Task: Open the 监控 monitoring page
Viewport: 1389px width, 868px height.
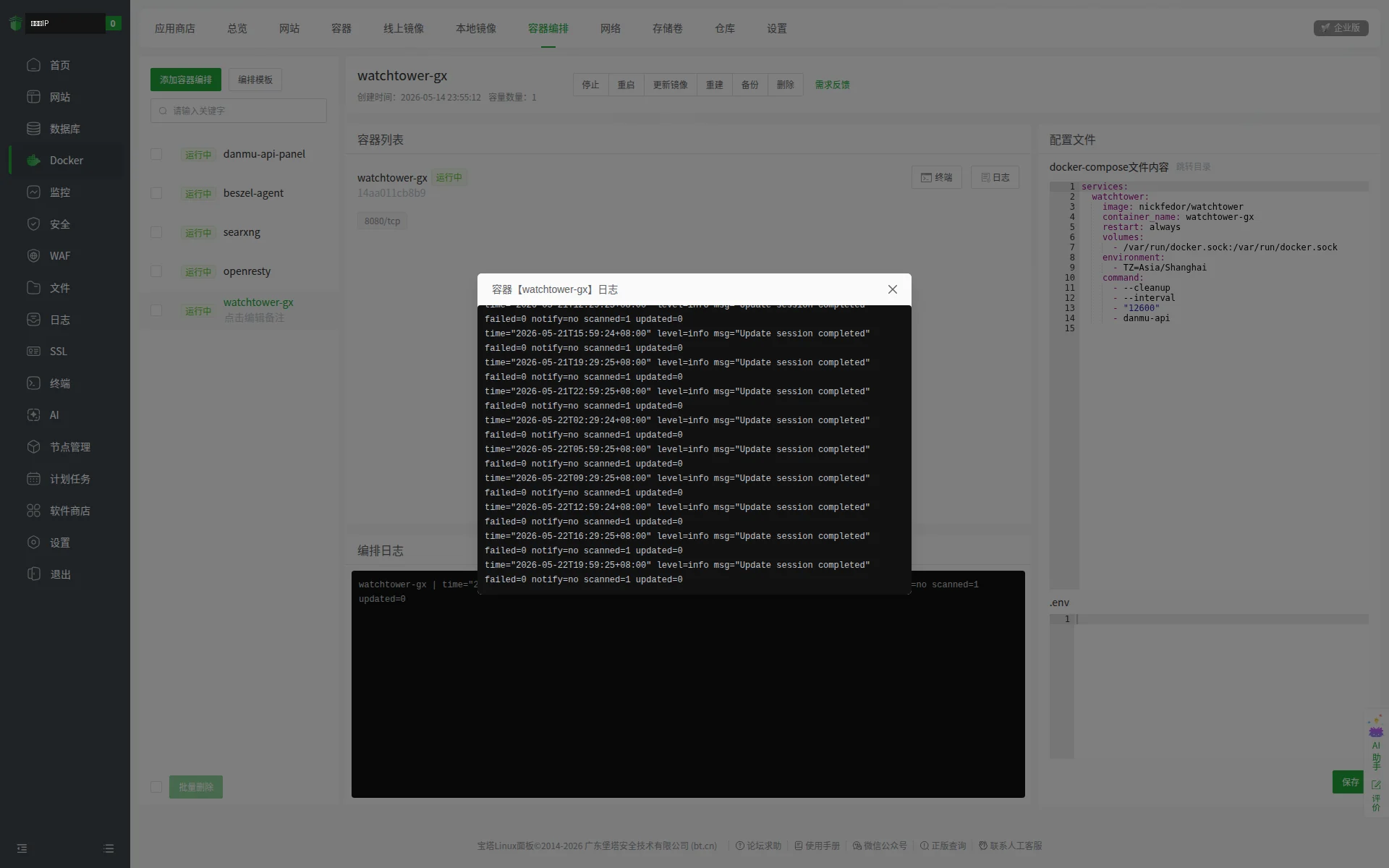Action: coord(59,192)
